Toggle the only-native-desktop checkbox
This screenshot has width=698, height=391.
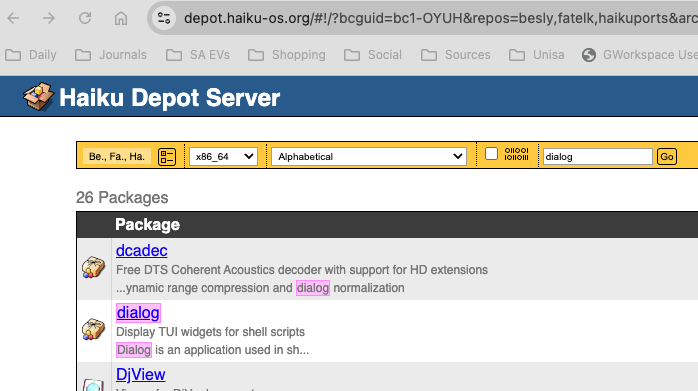click(x=491, y=154)
